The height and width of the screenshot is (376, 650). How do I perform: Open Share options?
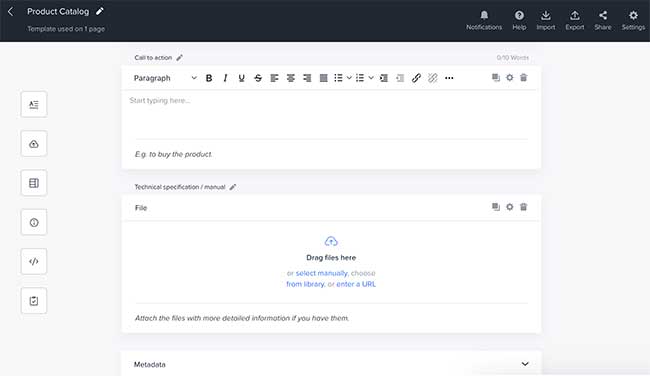(603, 20)
